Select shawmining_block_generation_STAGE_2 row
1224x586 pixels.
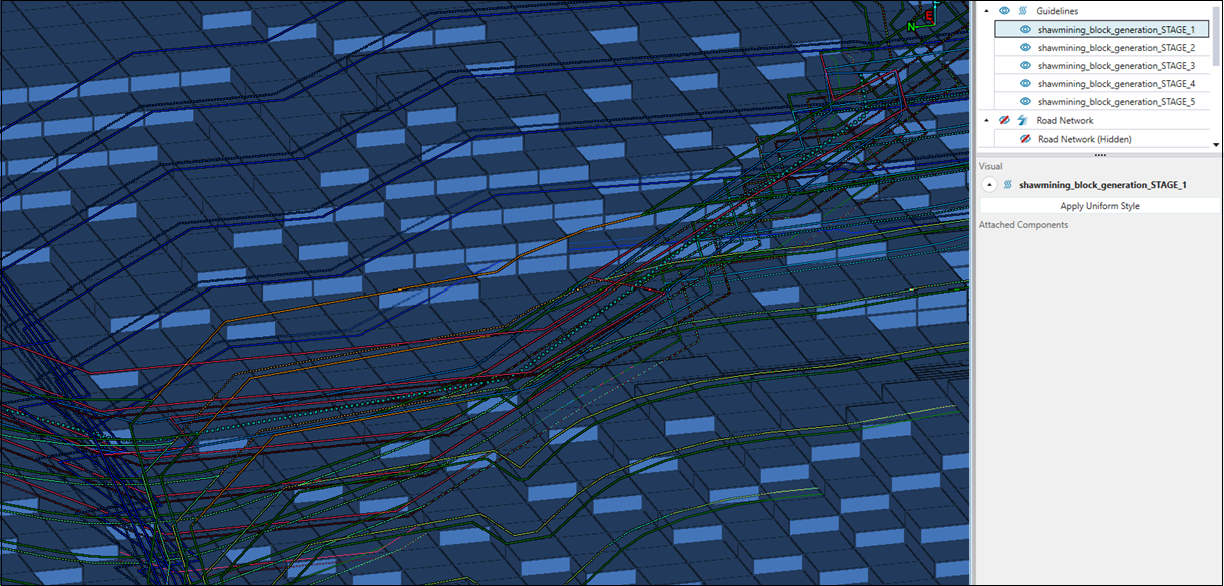point(1102,48)
